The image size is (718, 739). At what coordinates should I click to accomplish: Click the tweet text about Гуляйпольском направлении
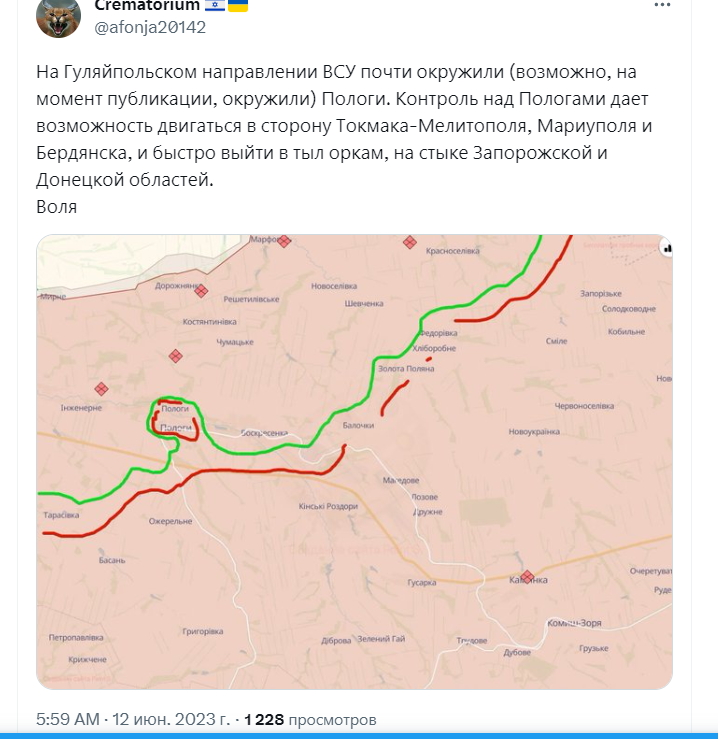tap(345, 126)
